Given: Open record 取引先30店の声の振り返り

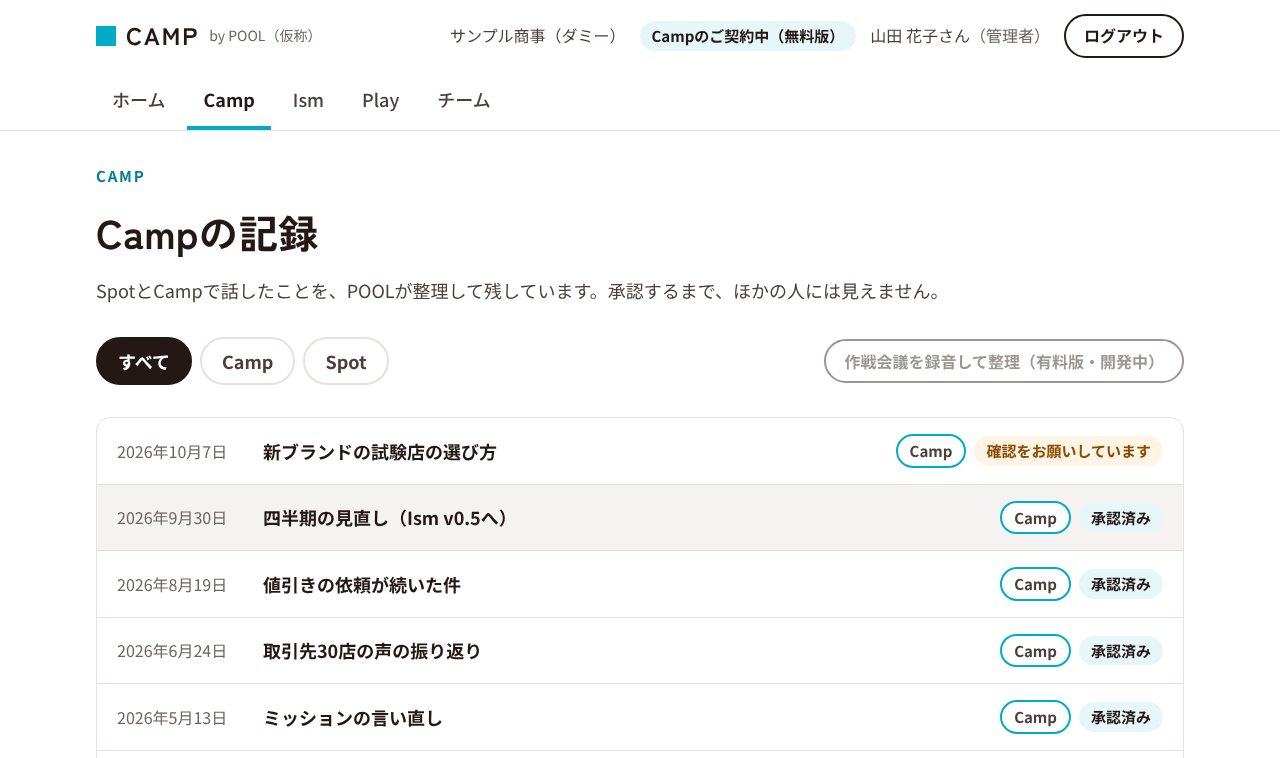Looking at the screenshot, I should click(640, 651).
